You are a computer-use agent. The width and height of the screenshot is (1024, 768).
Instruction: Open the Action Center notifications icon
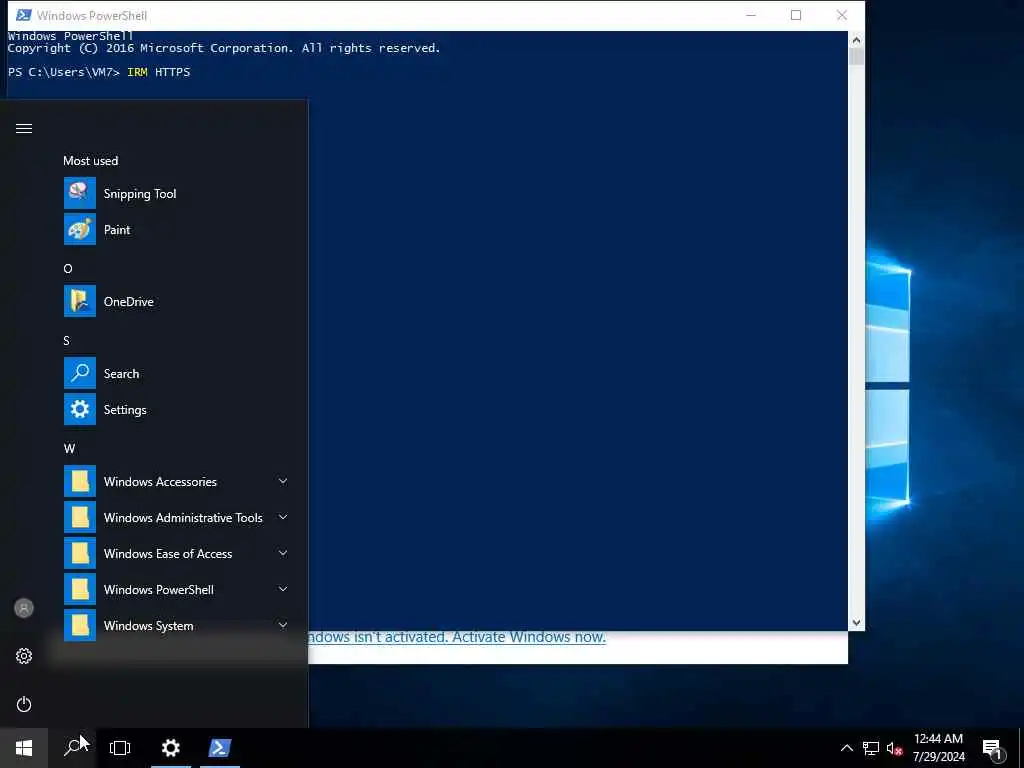click(993, 749)
